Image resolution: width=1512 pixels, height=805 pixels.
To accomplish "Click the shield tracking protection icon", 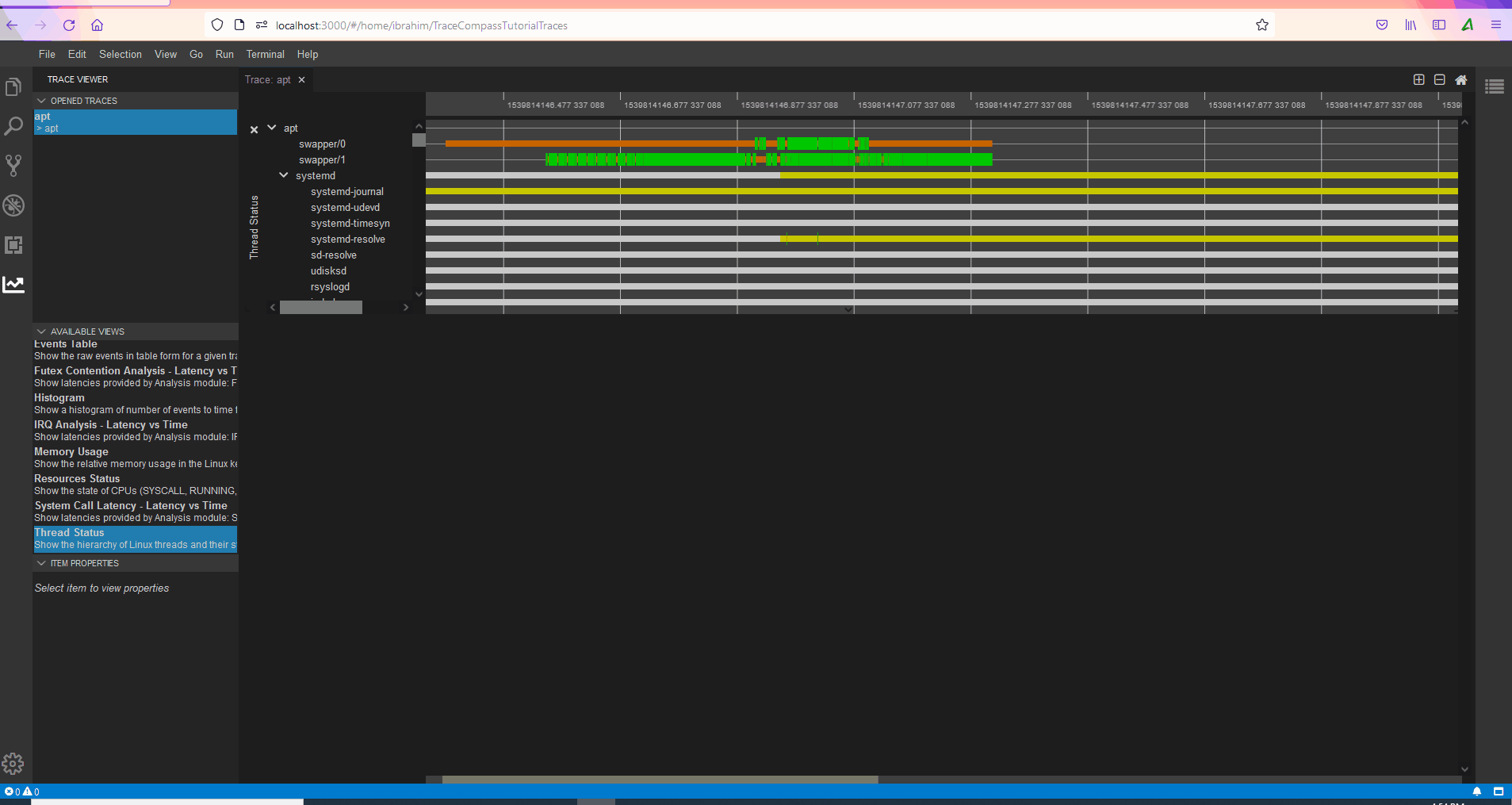I will pyautogui.click(x=217, y=25).
